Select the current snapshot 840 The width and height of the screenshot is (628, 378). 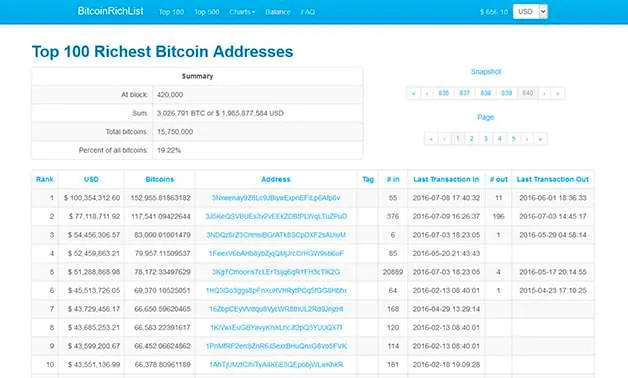528,93
